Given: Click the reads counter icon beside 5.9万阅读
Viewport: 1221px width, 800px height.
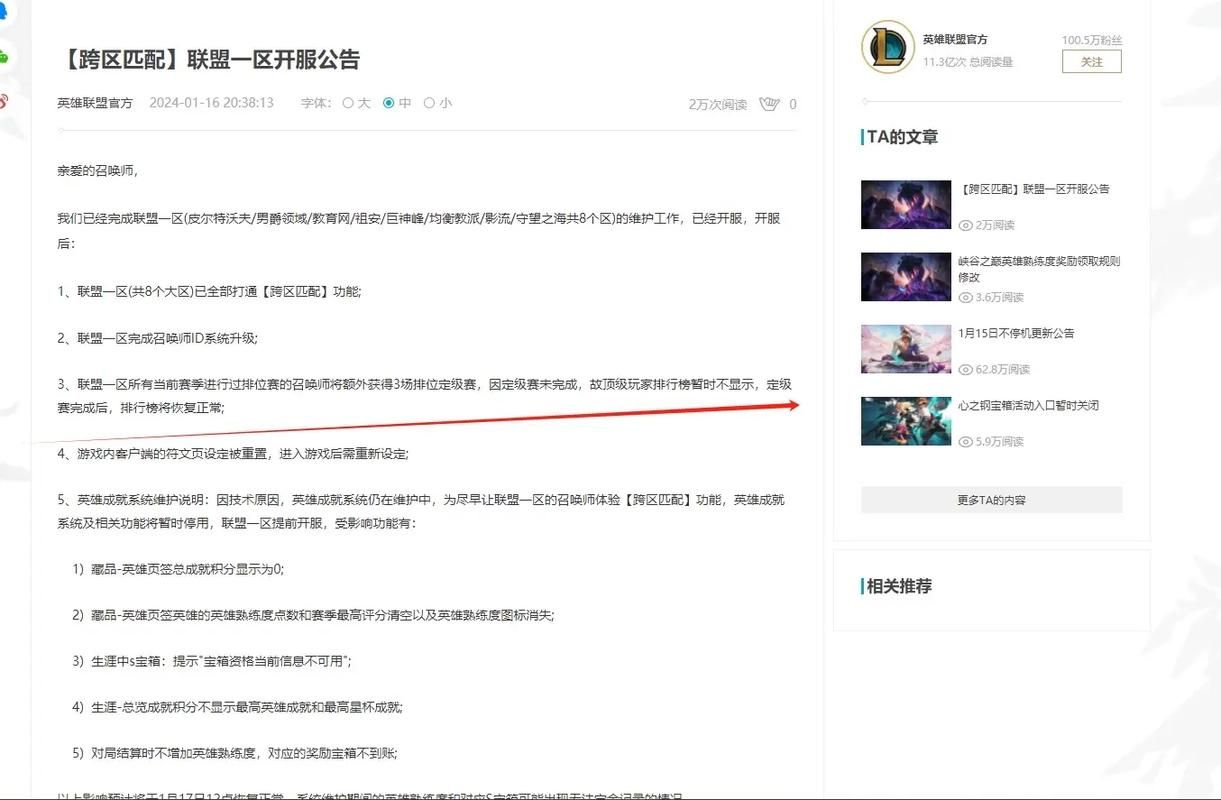Looking at the screenshot, I should click(967, 441).
